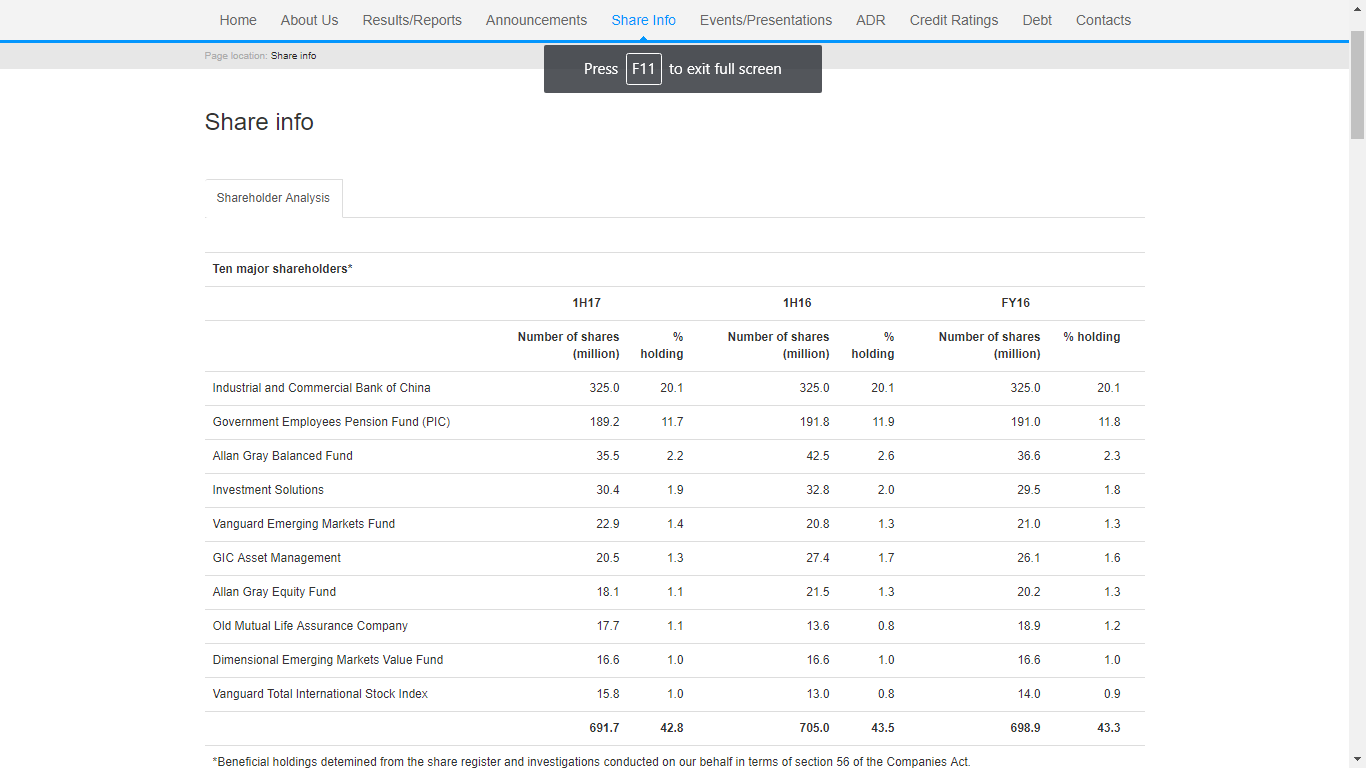Open the Home menu item
The image size is (1366, 768).
(x=238, y=20)
